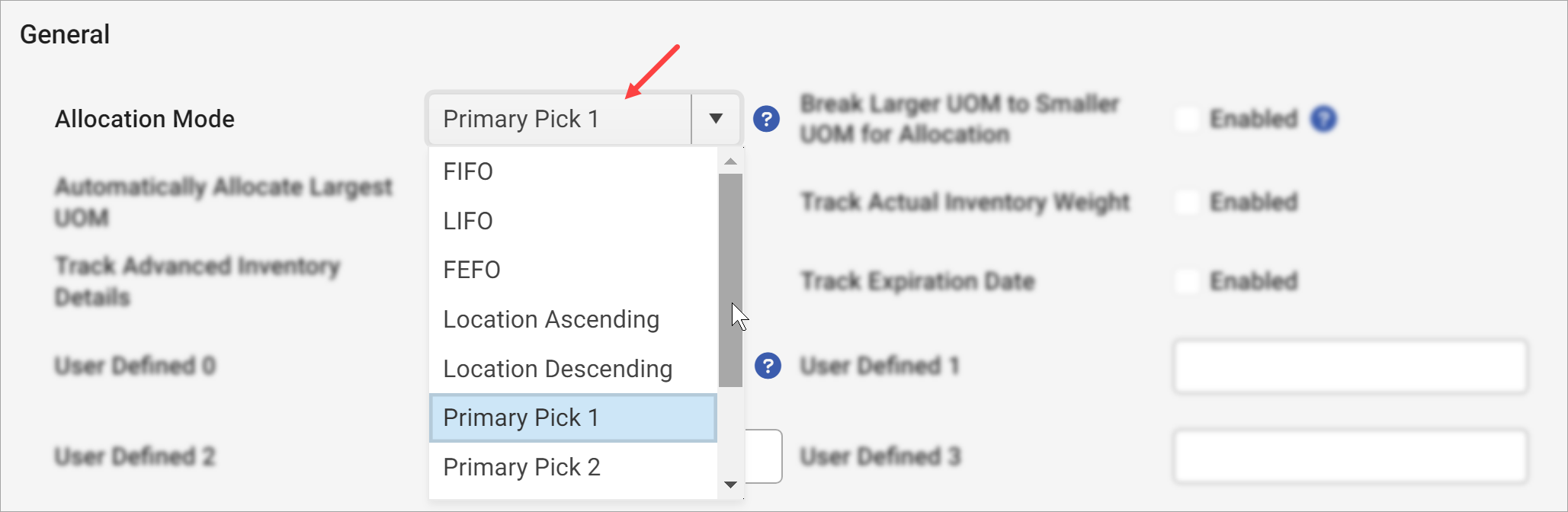This screenshot has height=512, width=1568.
Task: Enable Break Larger UOM to Smaller UOM checkbox
Action: pos(1187,119)
